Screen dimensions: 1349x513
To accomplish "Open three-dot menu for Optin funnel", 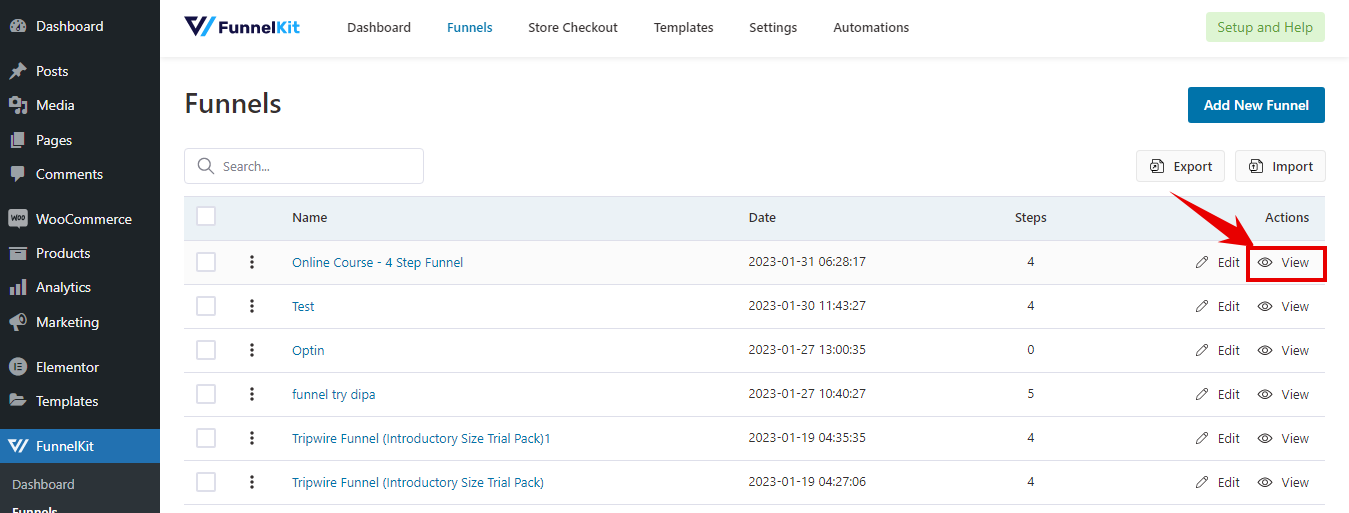I will tap(252, 350).
